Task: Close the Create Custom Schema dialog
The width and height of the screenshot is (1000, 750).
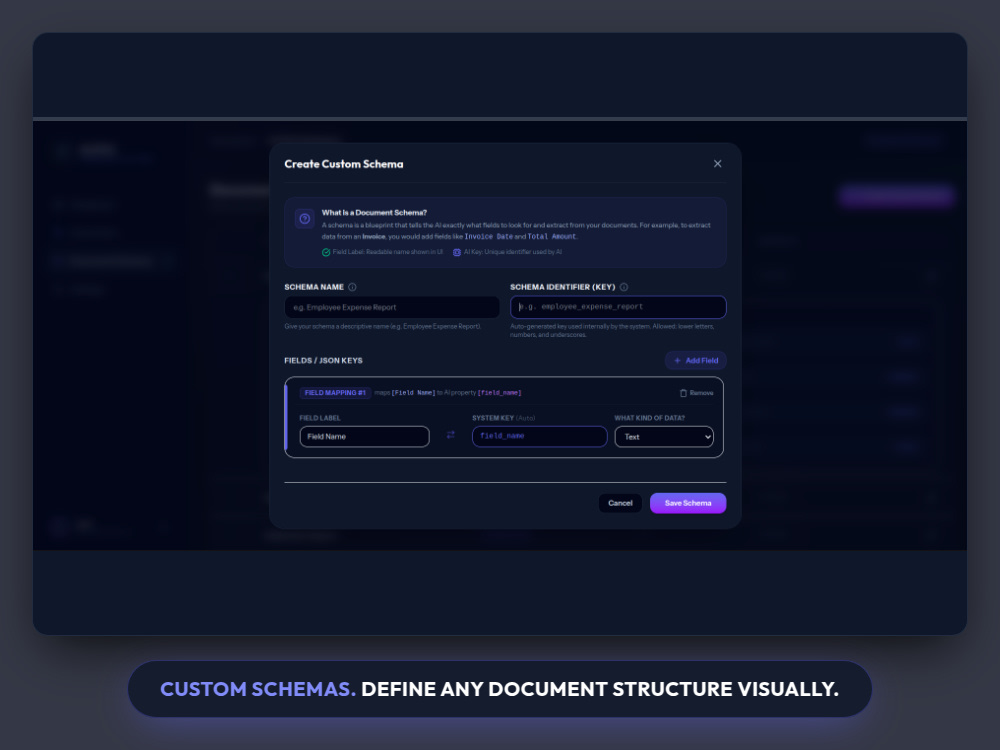Action: 717,164
